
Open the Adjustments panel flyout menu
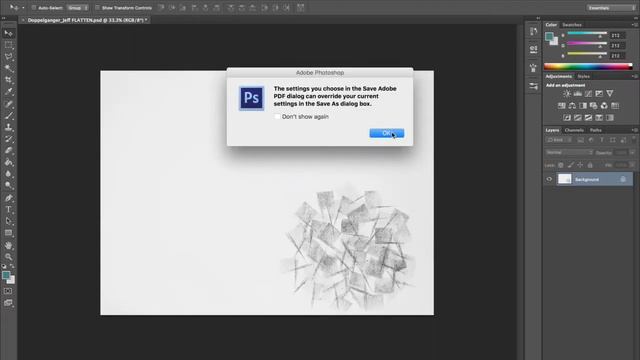pyautogui.click(x=634, y=76)
